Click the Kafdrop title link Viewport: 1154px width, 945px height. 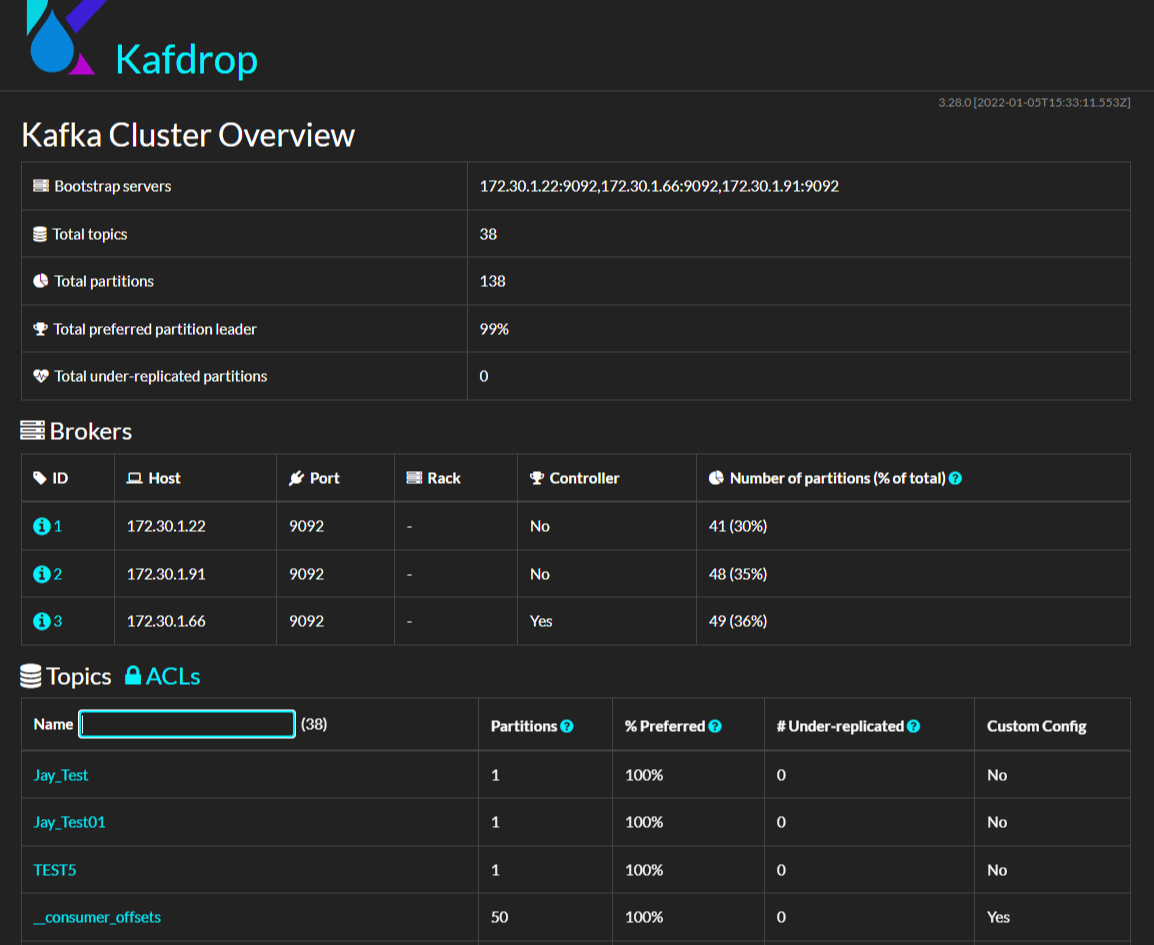pos(186,59)
